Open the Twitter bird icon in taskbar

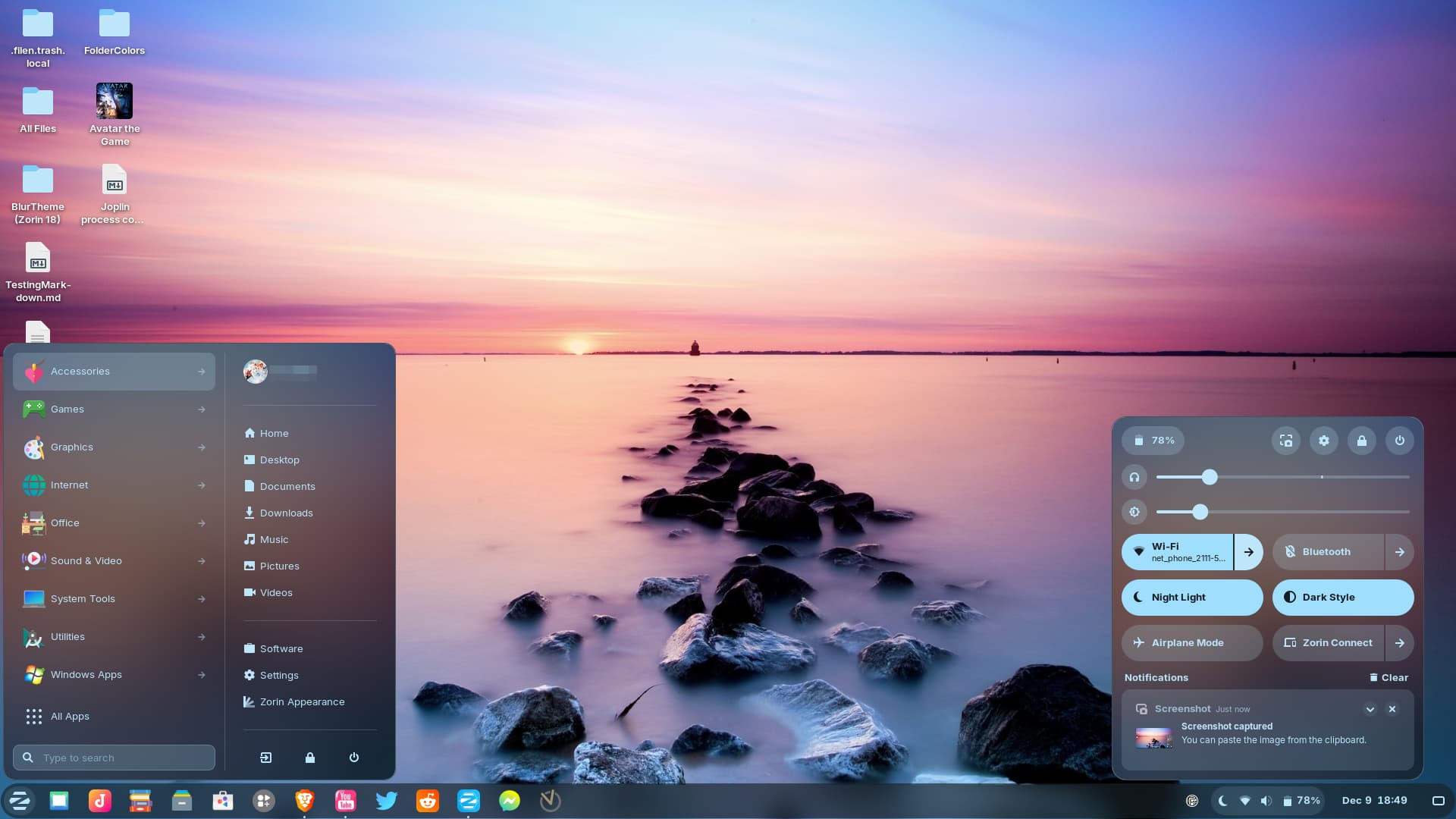(387, 801)
